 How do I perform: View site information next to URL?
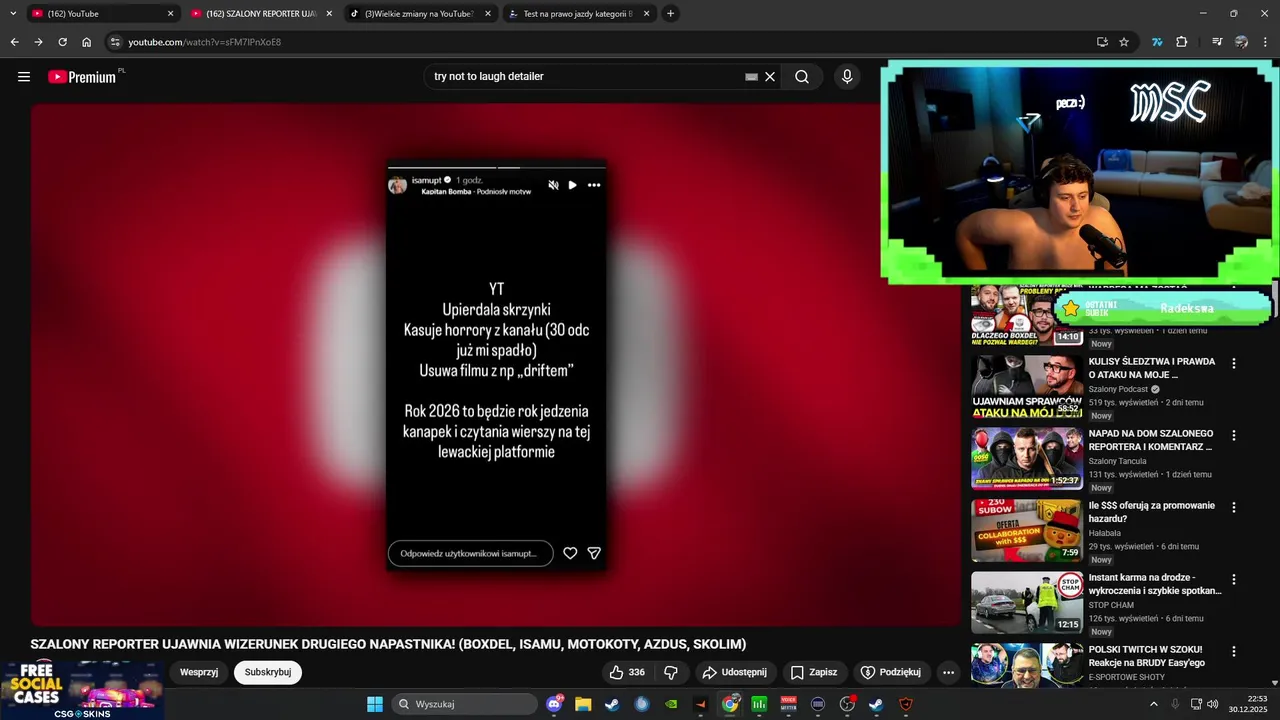115,42
